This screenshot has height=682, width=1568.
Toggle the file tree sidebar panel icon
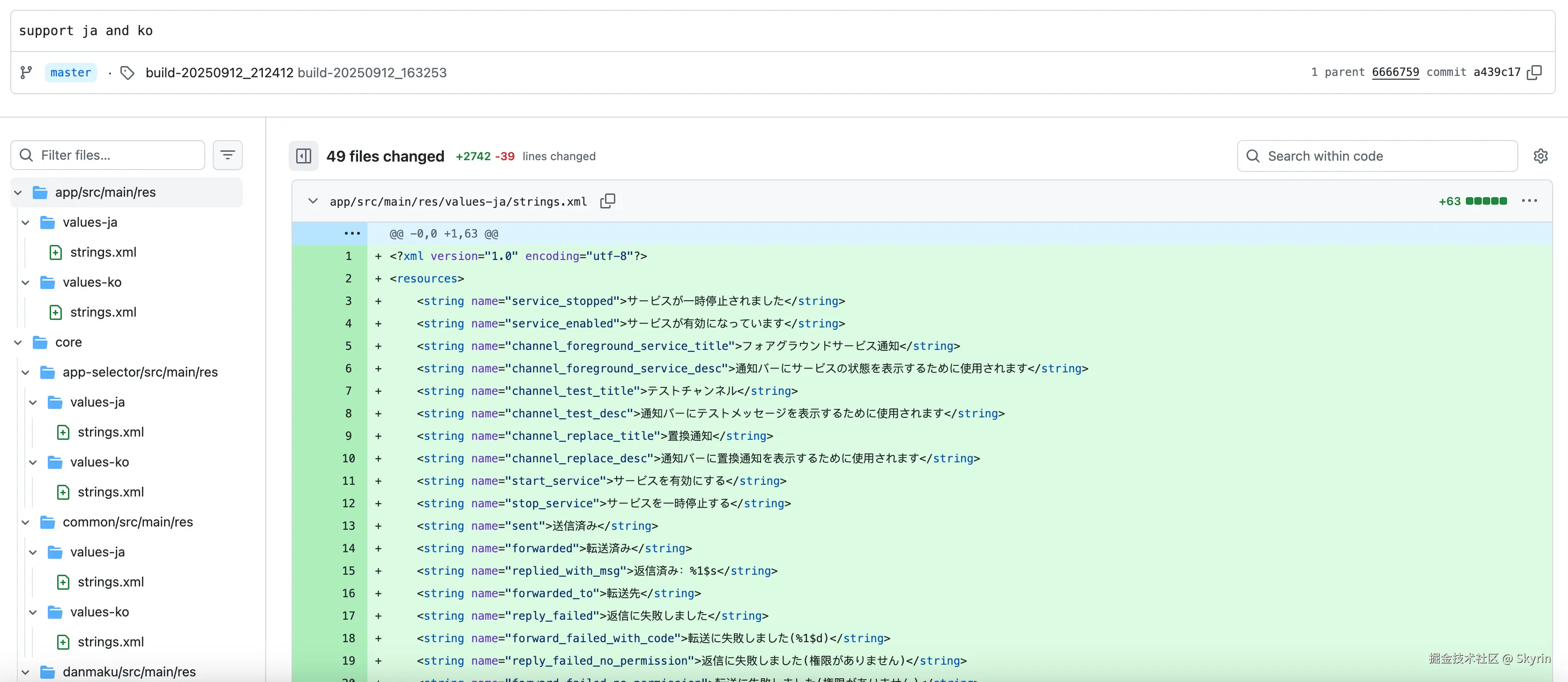[x=304, y=156]
